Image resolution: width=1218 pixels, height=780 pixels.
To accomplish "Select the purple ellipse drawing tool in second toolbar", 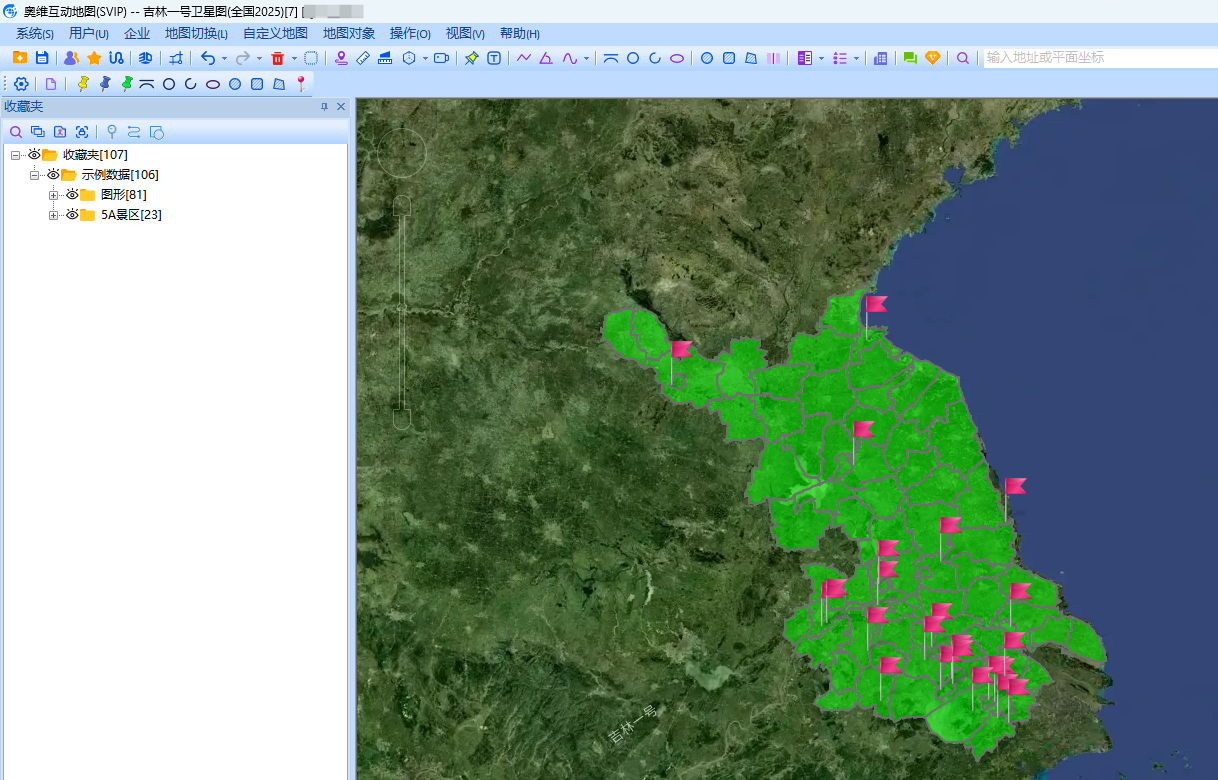I will [213, 84].
